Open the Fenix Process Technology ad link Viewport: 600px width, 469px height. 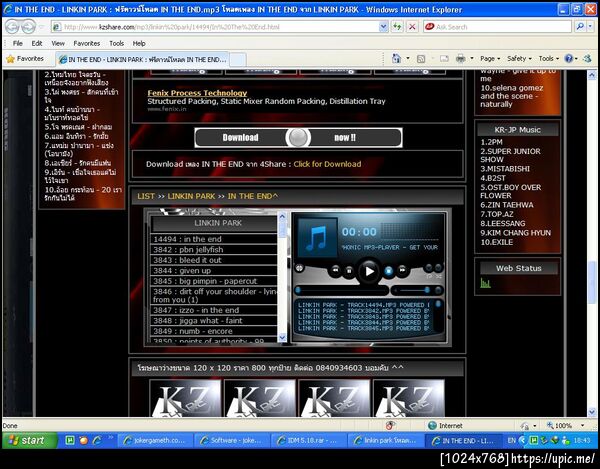click(x=197, y=93)
